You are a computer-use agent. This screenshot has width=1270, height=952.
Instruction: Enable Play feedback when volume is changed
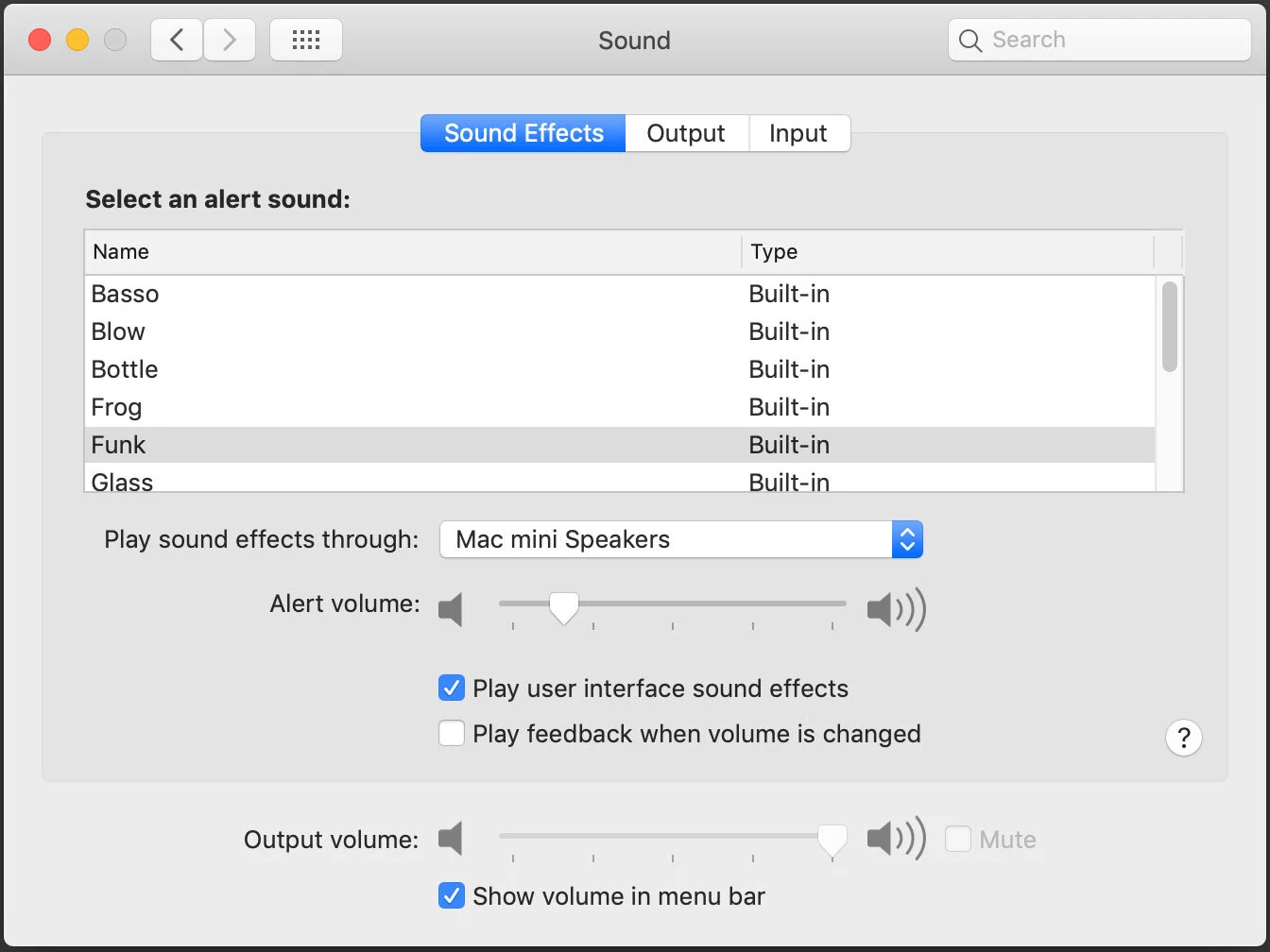pyautogui.click(x=452, y=733)
